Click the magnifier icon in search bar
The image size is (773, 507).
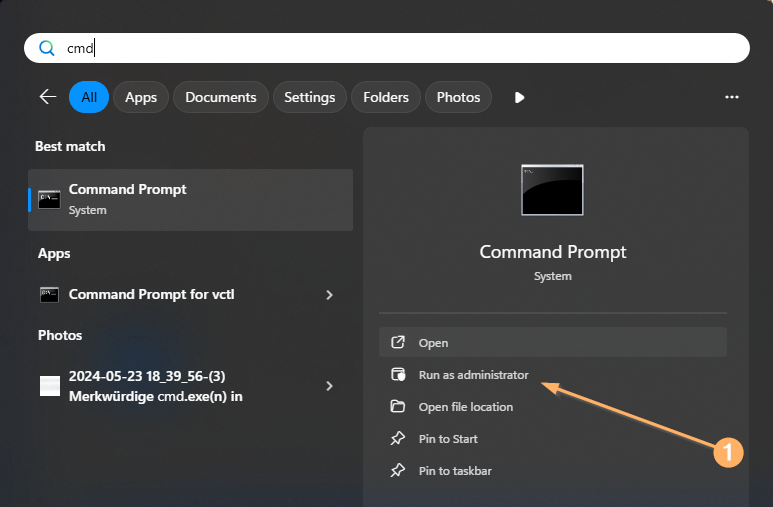click(47, 48)
